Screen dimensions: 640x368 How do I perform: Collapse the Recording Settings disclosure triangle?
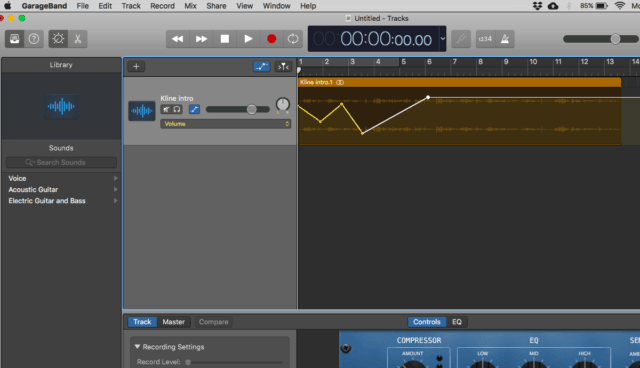point(138,347)
